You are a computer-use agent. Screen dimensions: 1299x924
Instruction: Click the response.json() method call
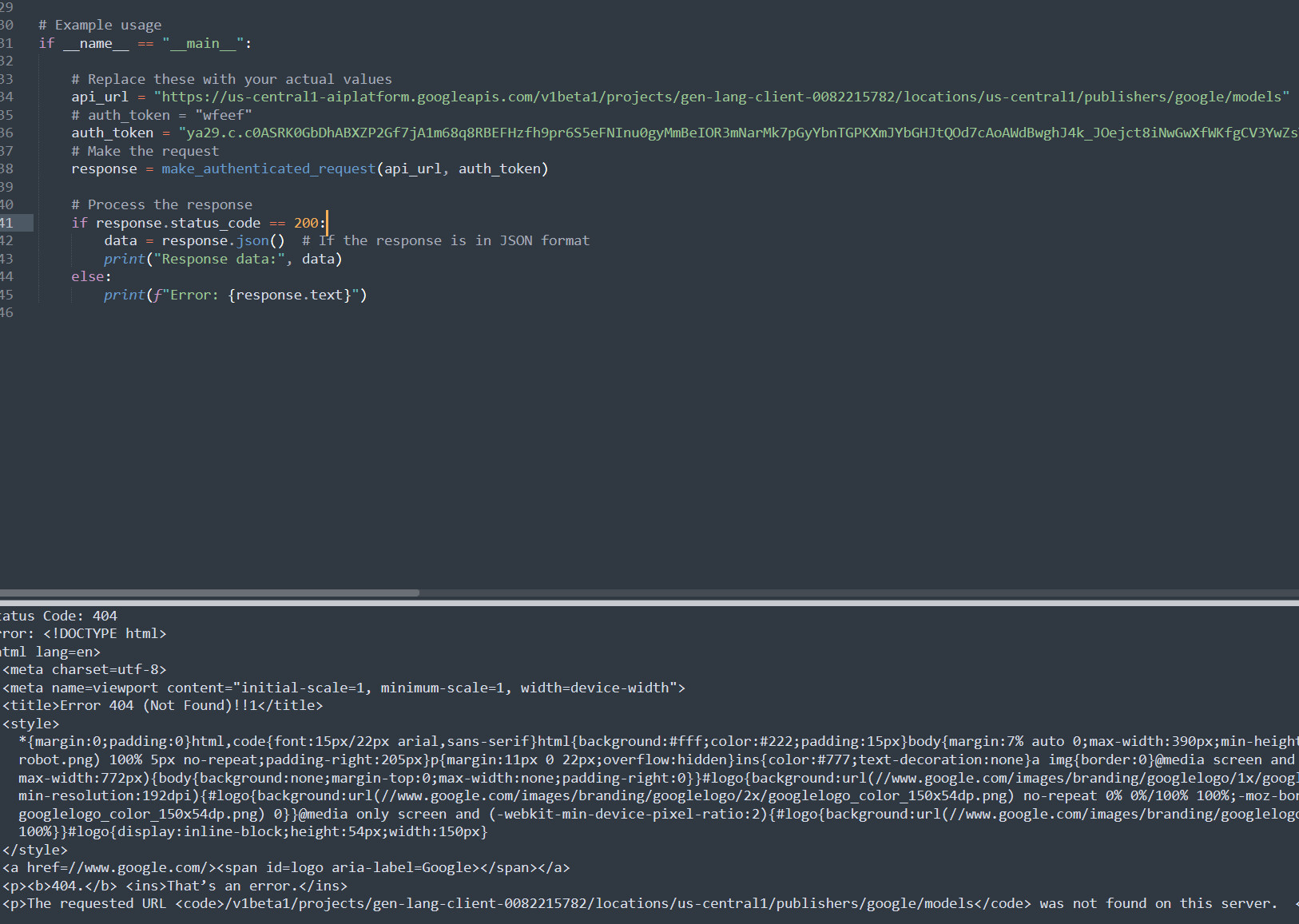252,240
